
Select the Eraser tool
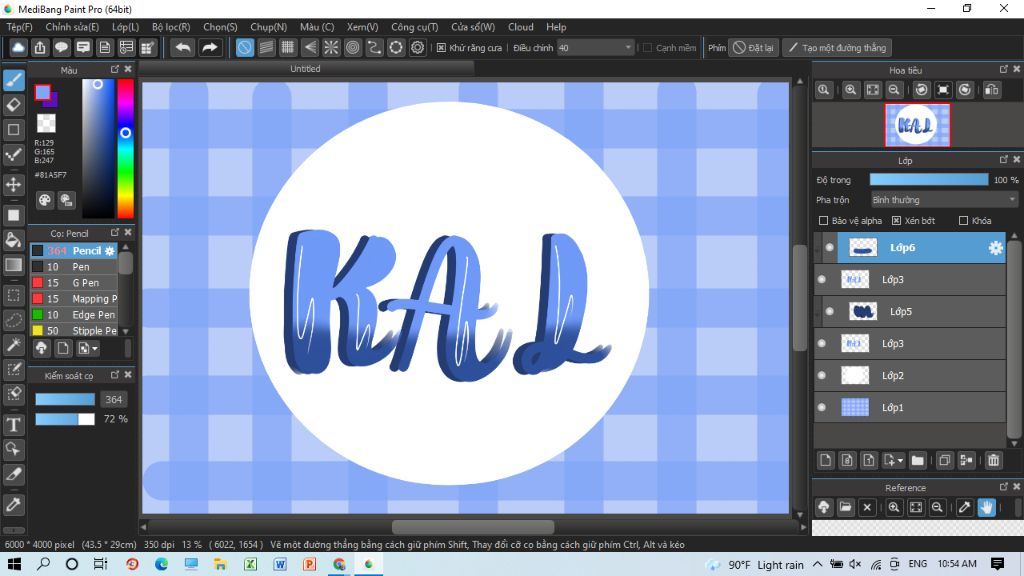click(14, 104)
